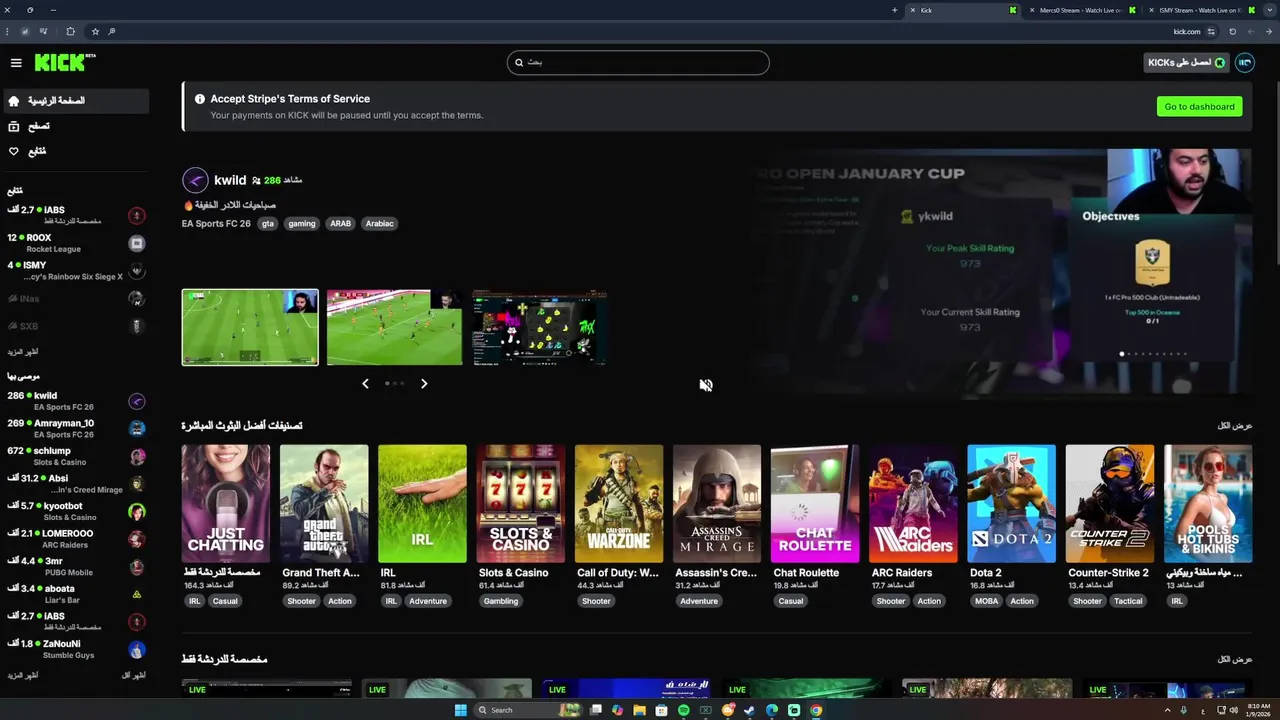Click عرض الكل for chat-only section

coord(1235,660)
